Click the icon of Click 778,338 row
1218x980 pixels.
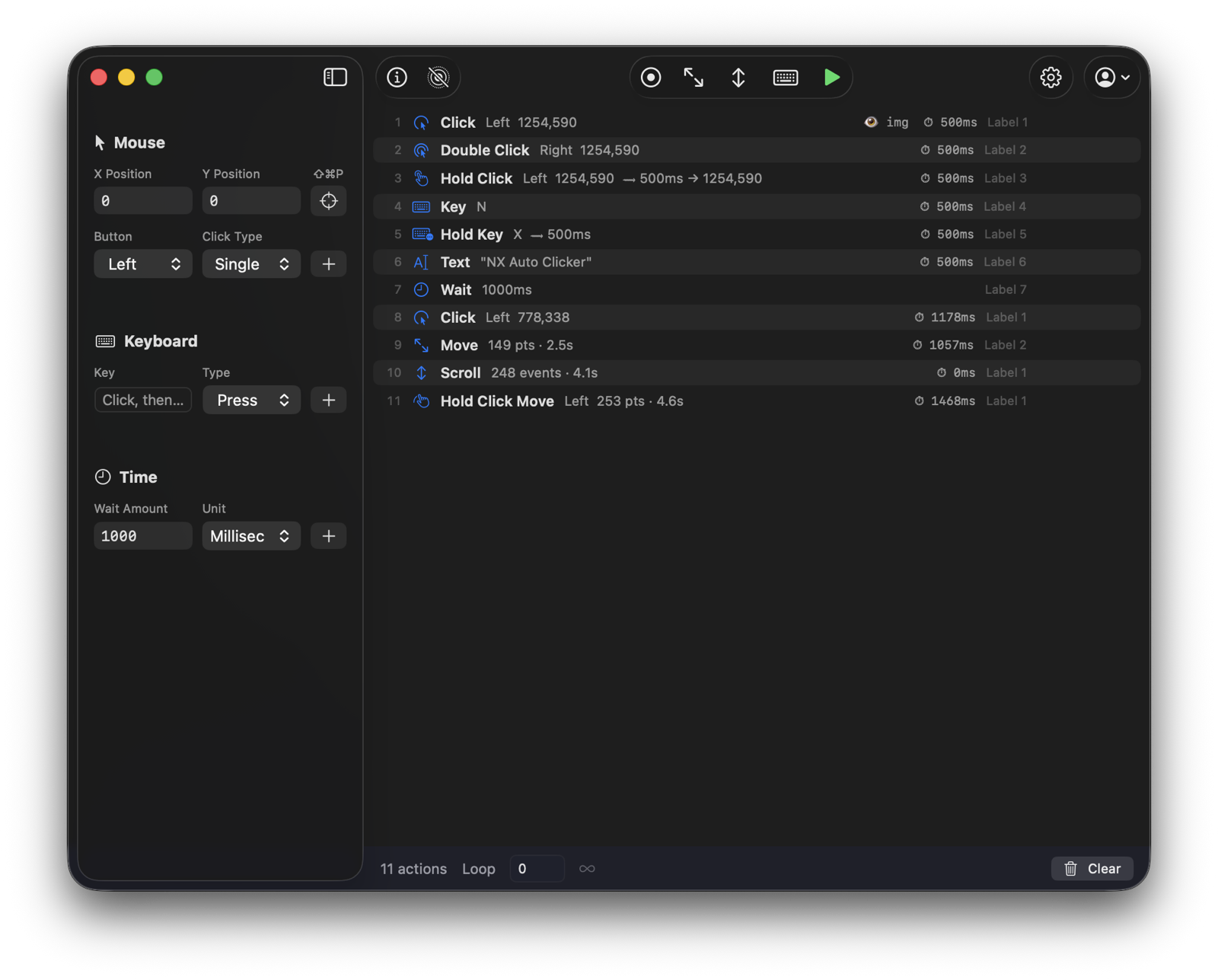[x=421, y=318]
